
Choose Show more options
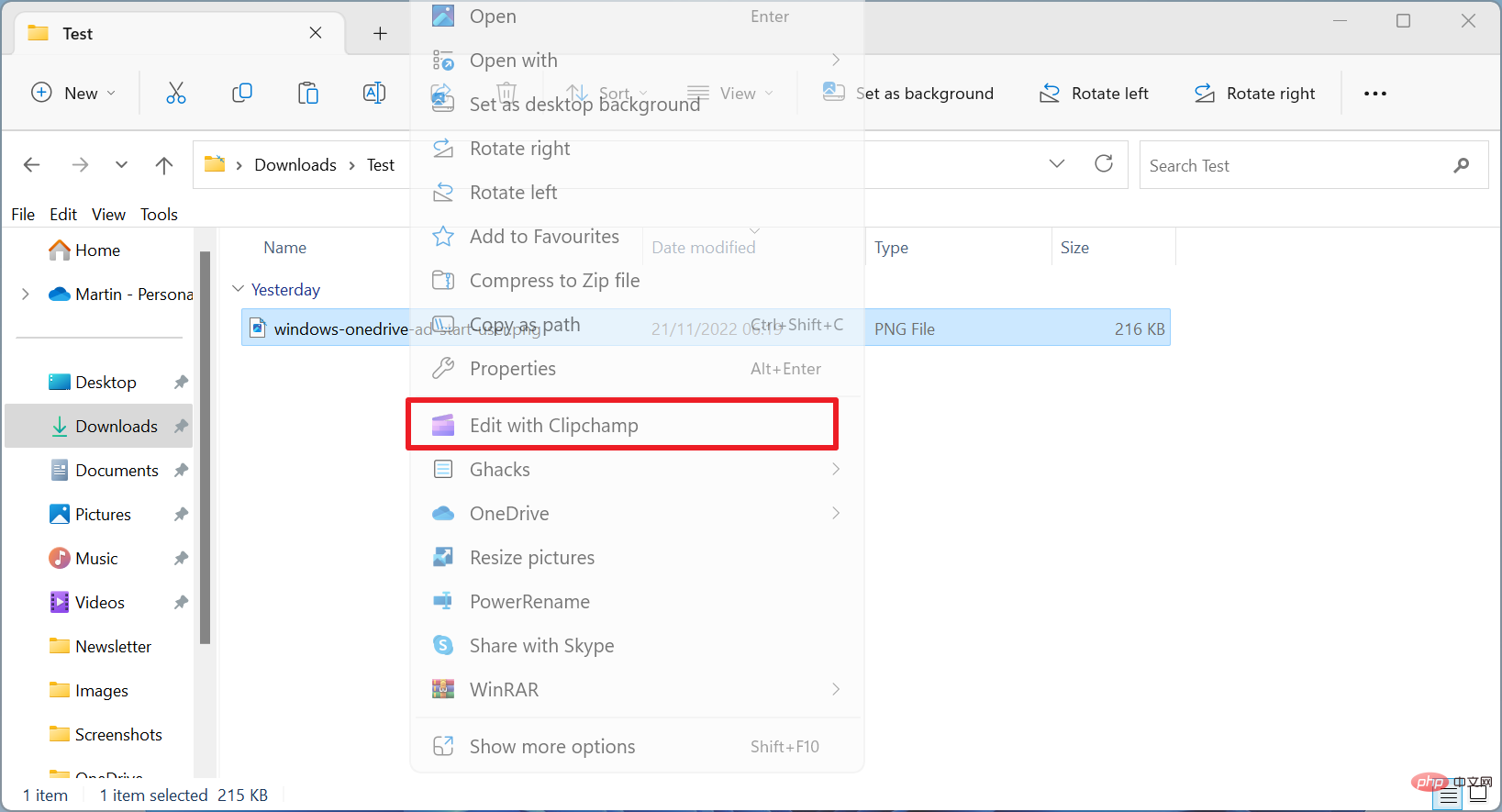(x=637, y=747)
